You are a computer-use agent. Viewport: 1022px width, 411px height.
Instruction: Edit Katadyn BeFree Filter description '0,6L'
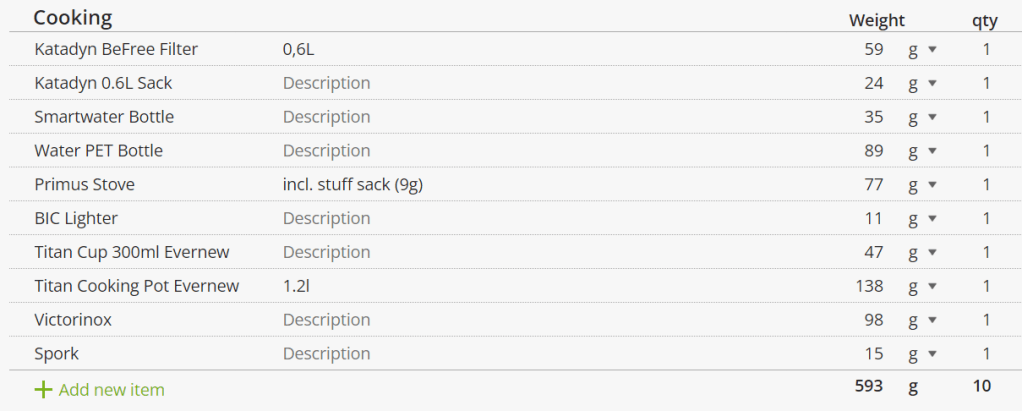(x=305, y=49)
